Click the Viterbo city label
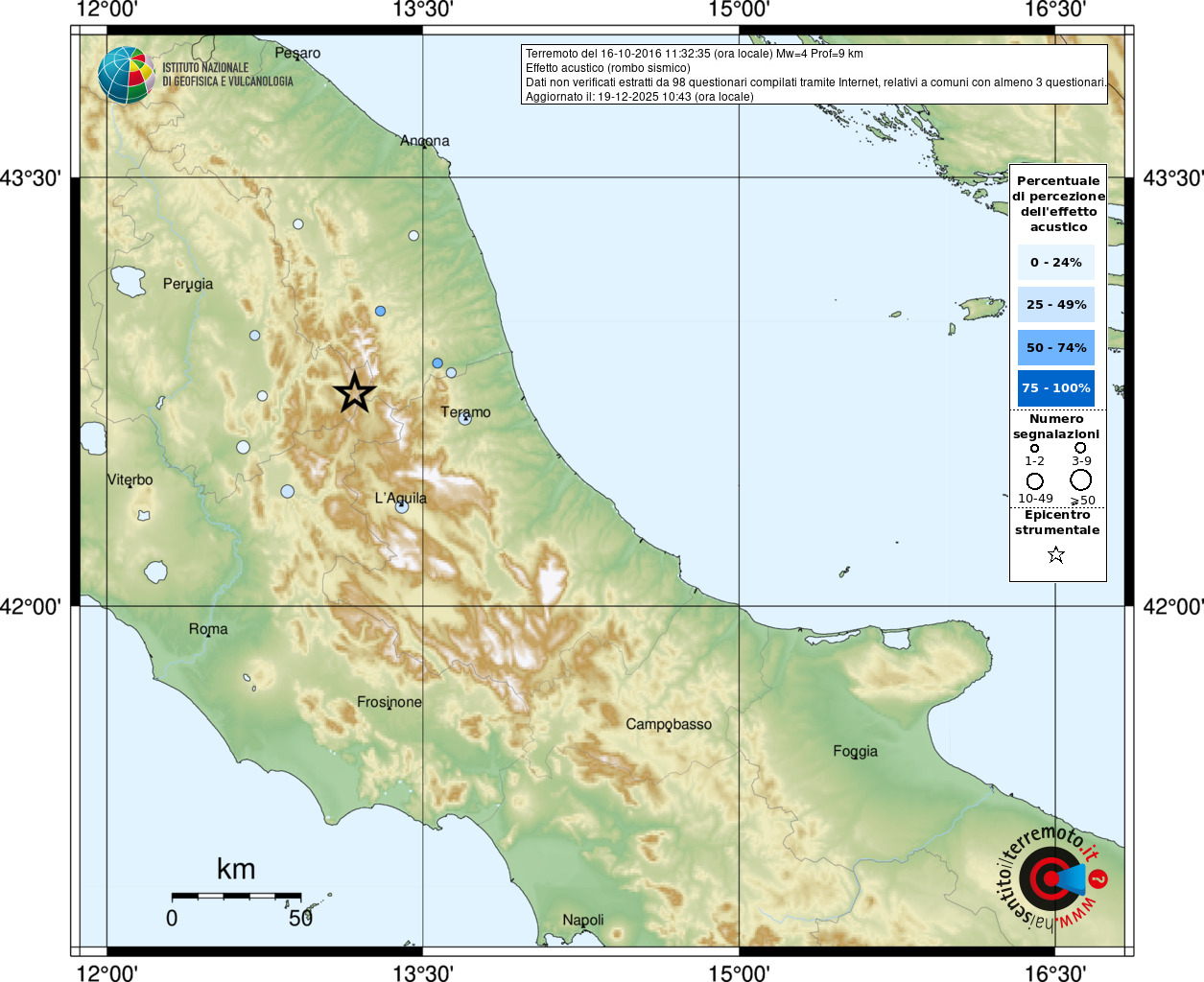This screenshot has height=982, width=1204. pos(130,479)
